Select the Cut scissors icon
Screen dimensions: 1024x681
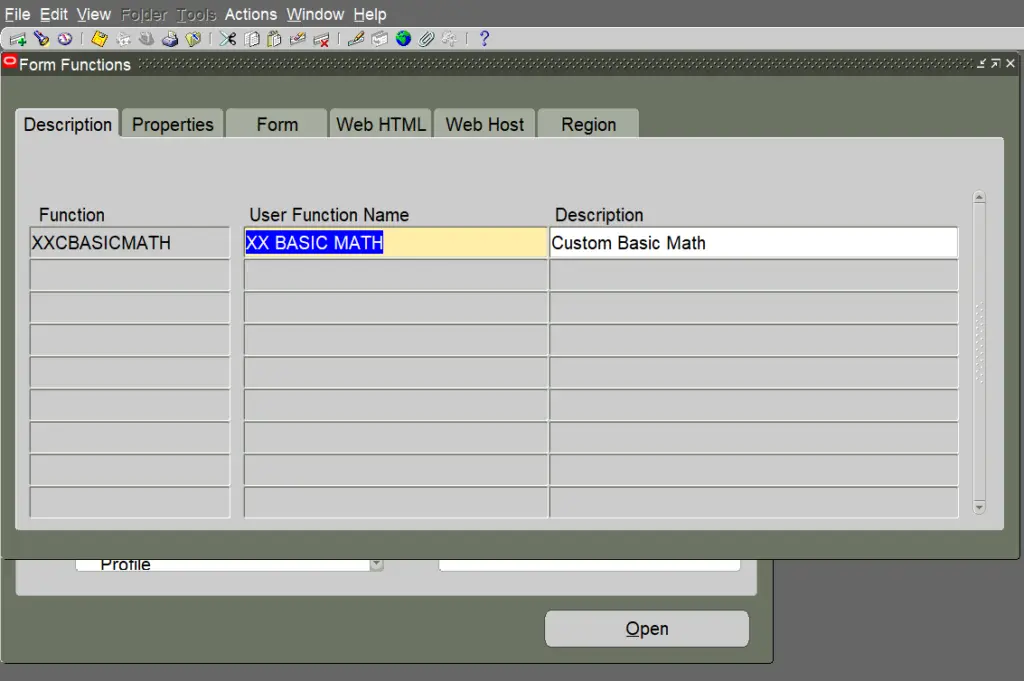tap(227, 39)
